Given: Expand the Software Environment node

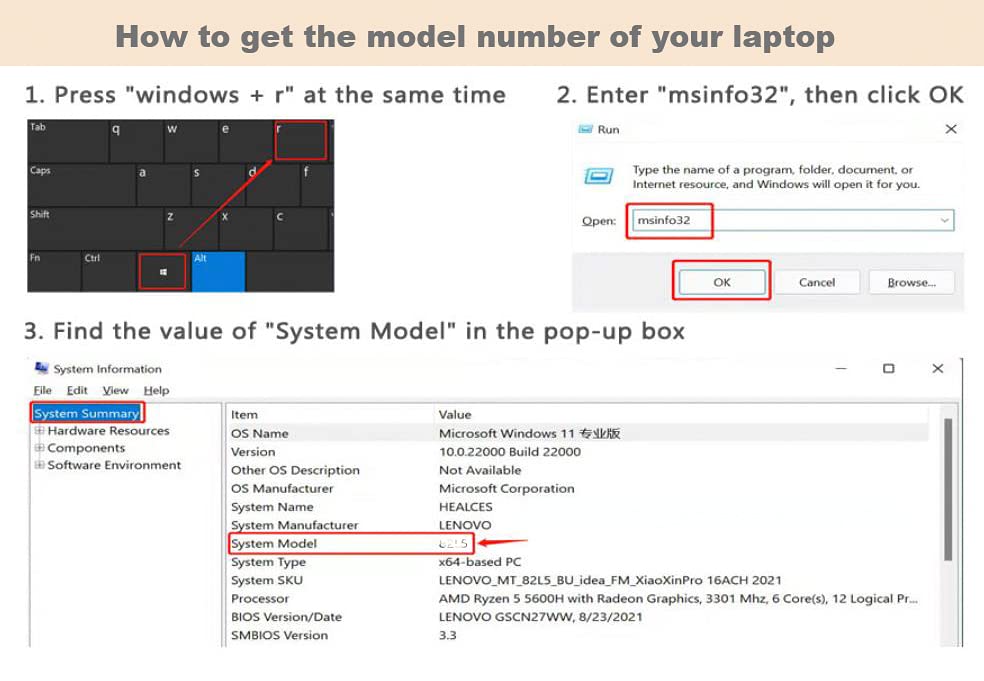Looking at the screenshot, I should 39,464.
